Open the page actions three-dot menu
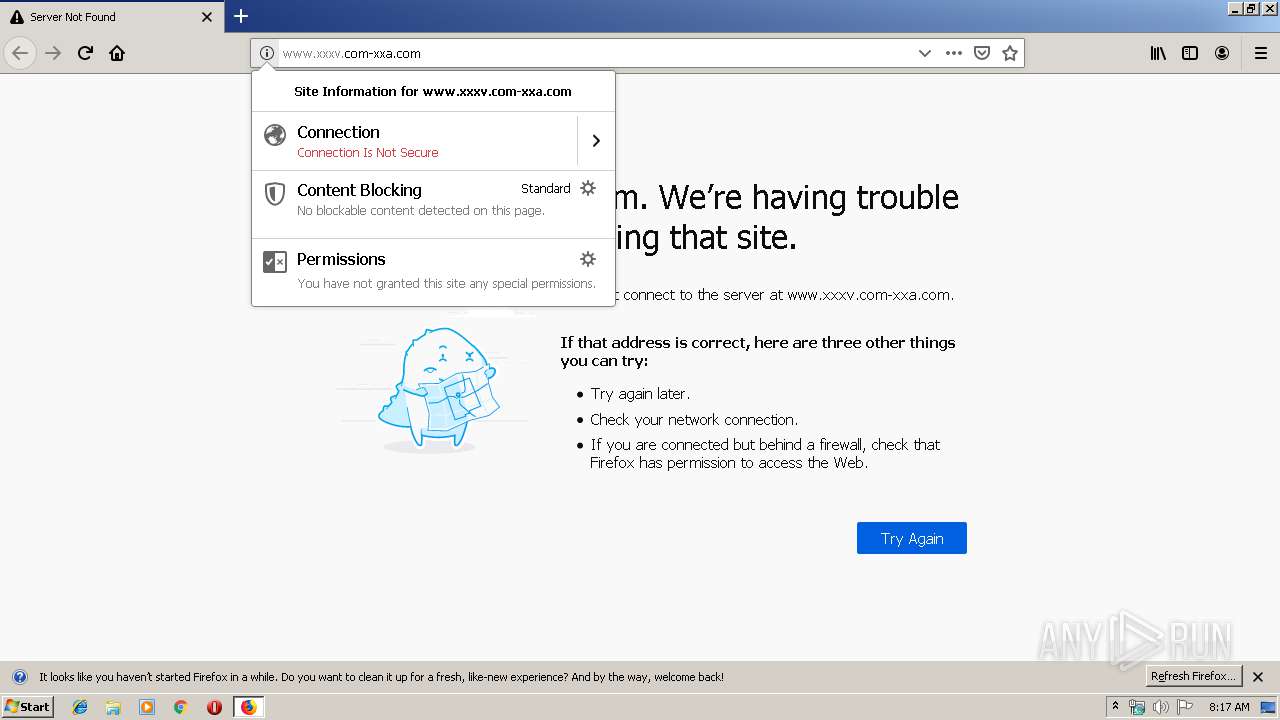 [x=954, y=53]
